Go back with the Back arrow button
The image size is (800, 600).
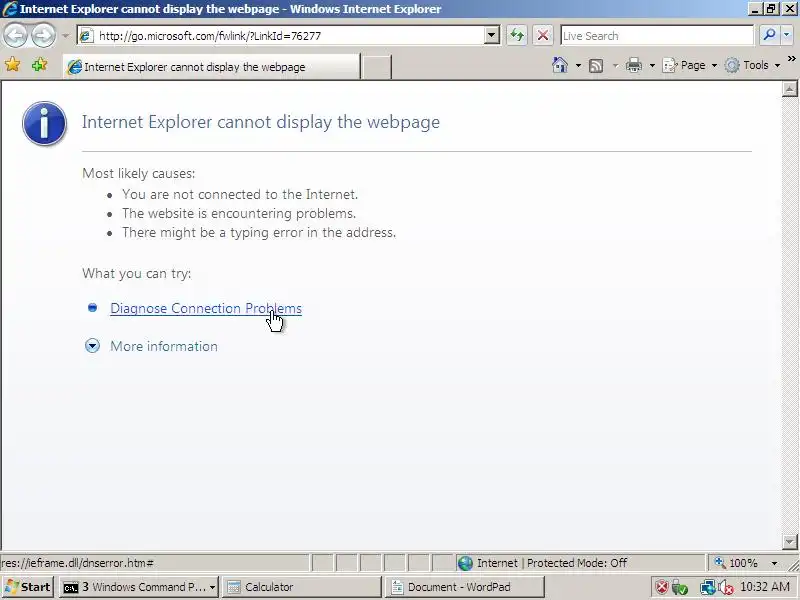[16, 36]
